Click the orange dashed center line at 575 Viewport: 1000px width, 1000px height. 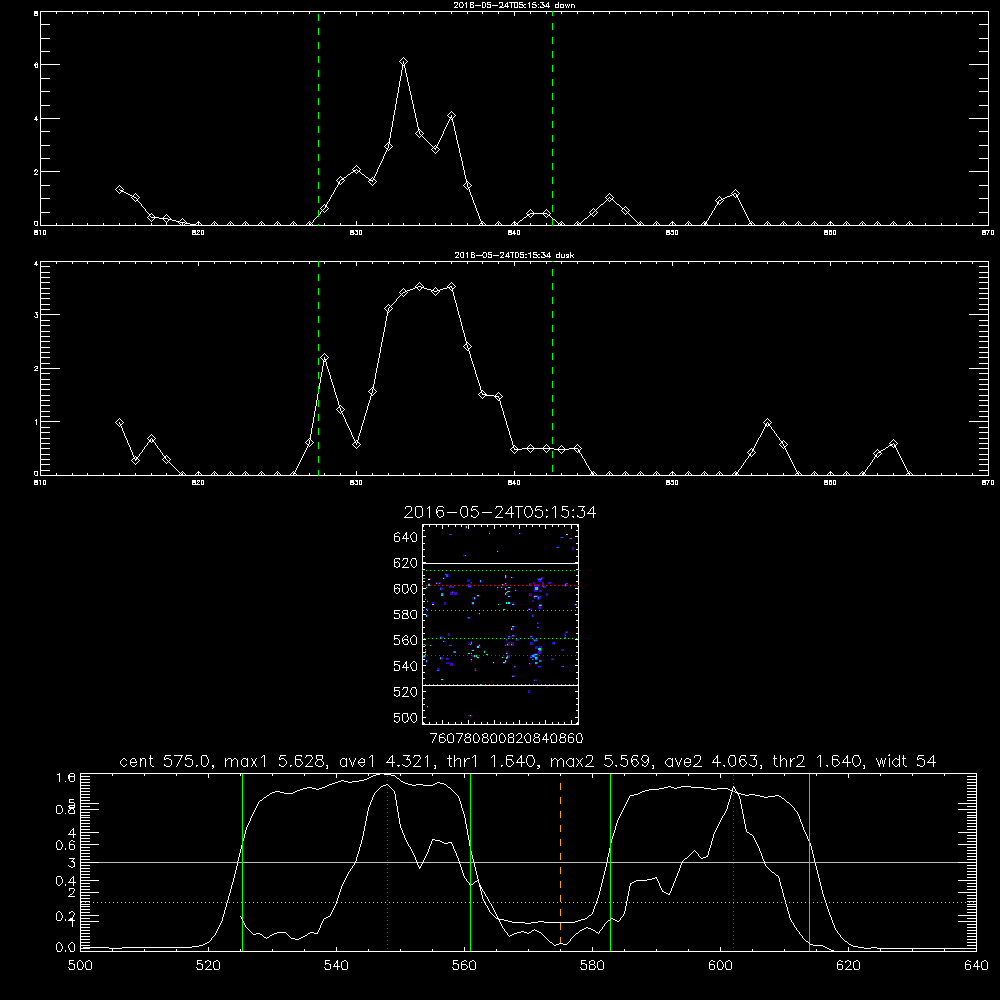[561, 861]
